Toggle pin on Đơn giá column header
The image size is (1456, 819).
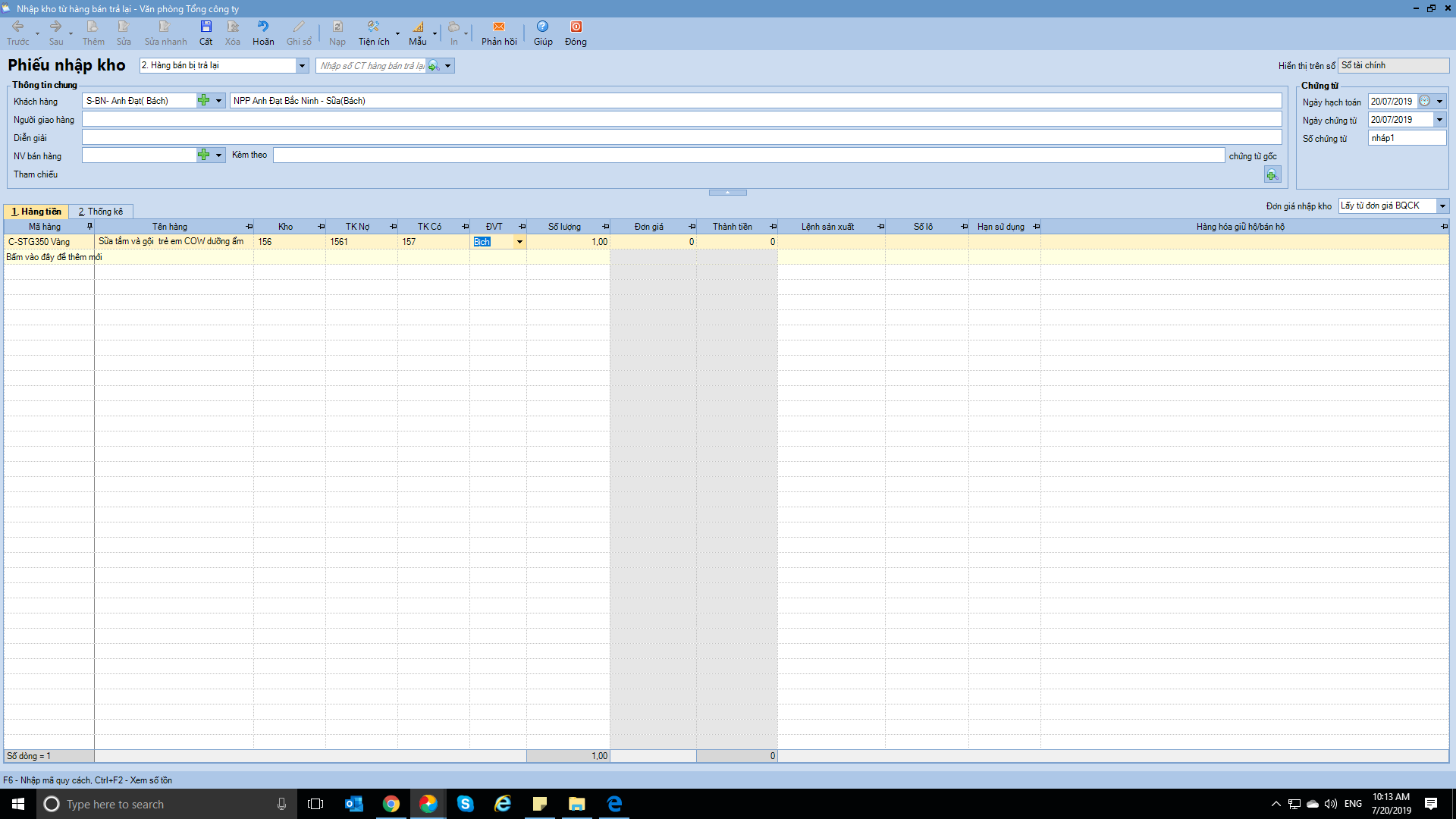tap(692, 227)
